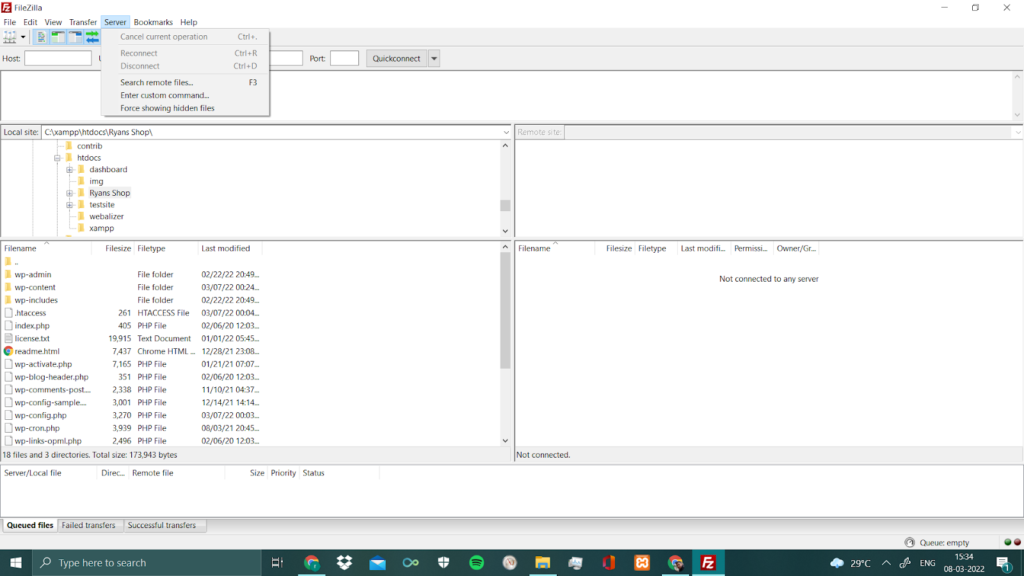Click the local file list scrollbar thumb
The width and height of the screenshot is (1024, 576).
point(505,310)
